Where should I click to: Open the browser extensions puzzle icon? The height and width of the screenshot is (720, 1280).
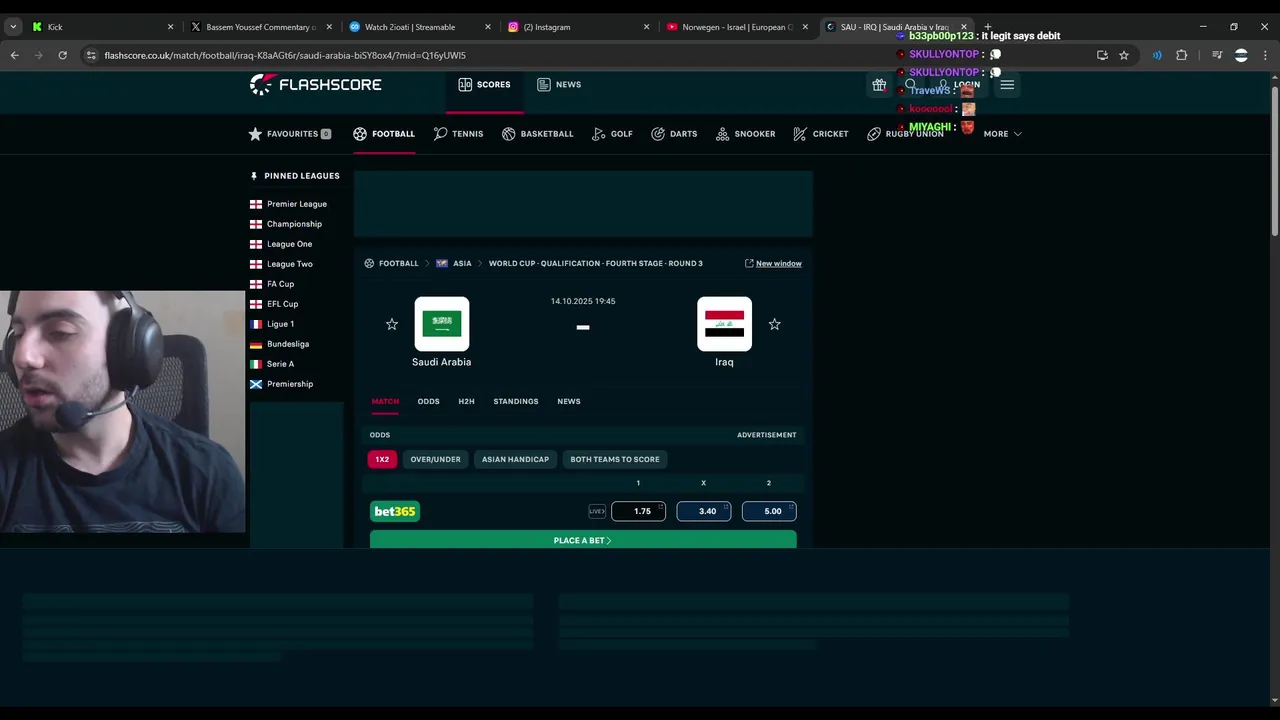pos(1181,55)
